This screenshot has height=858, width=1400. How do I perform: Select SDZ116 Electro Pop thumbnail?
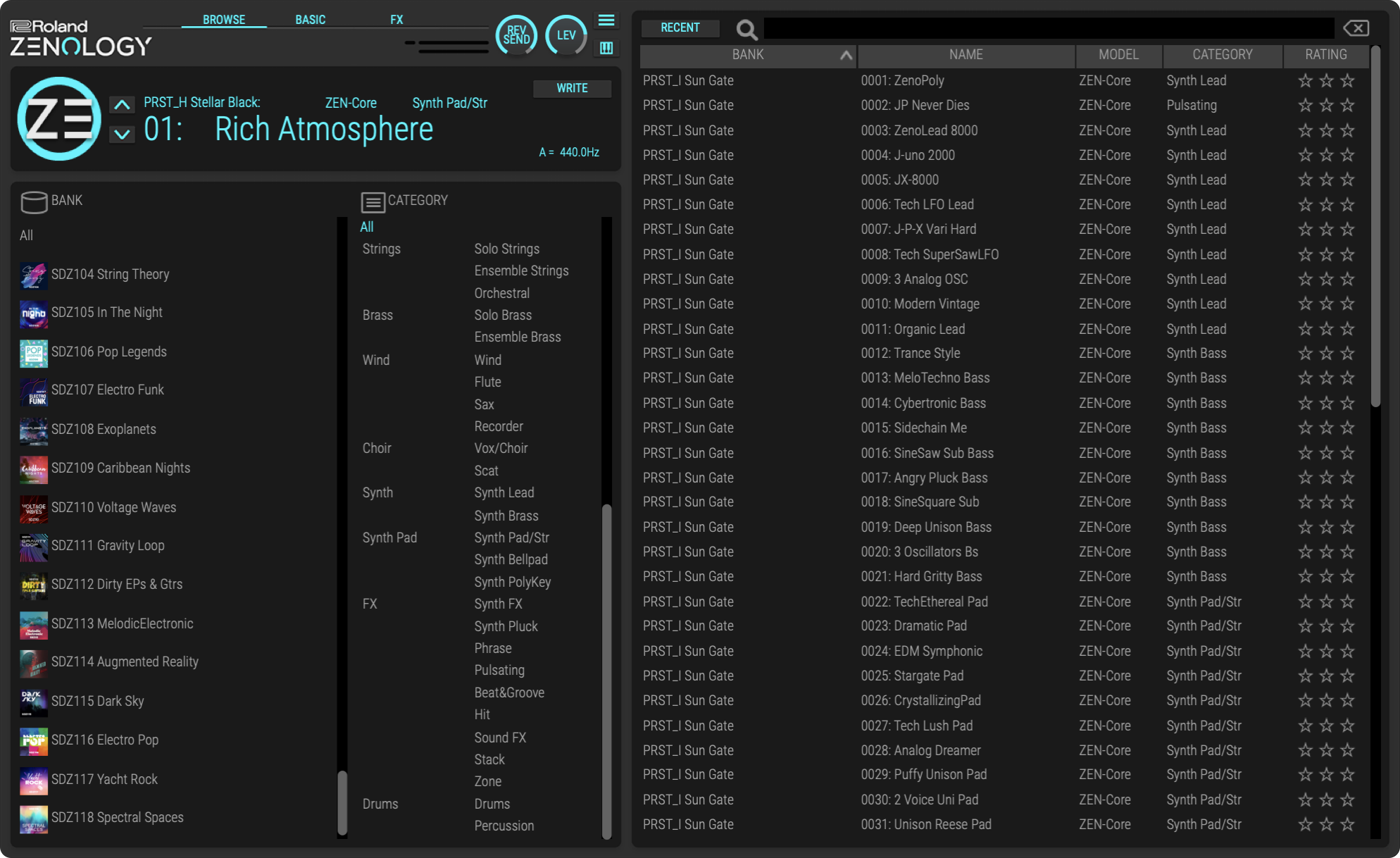34,741
